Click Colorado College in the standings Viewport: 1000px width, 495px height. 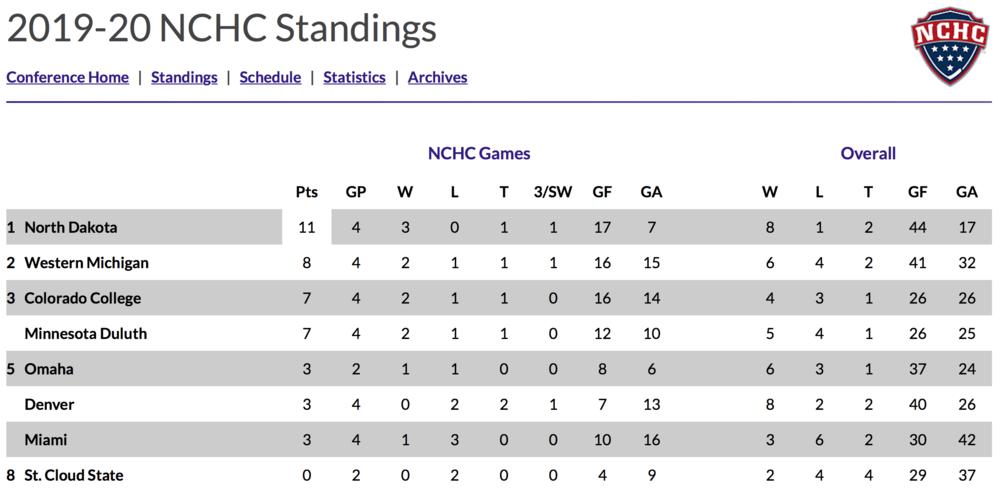click(x=82, y=298)
